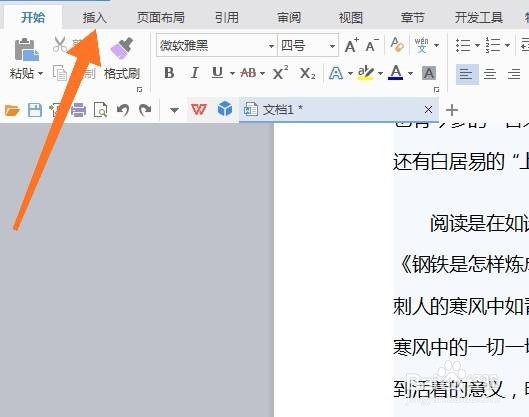Switch to the 引用 tab
This screenshot has width=529, height=417.
[227, 18]
